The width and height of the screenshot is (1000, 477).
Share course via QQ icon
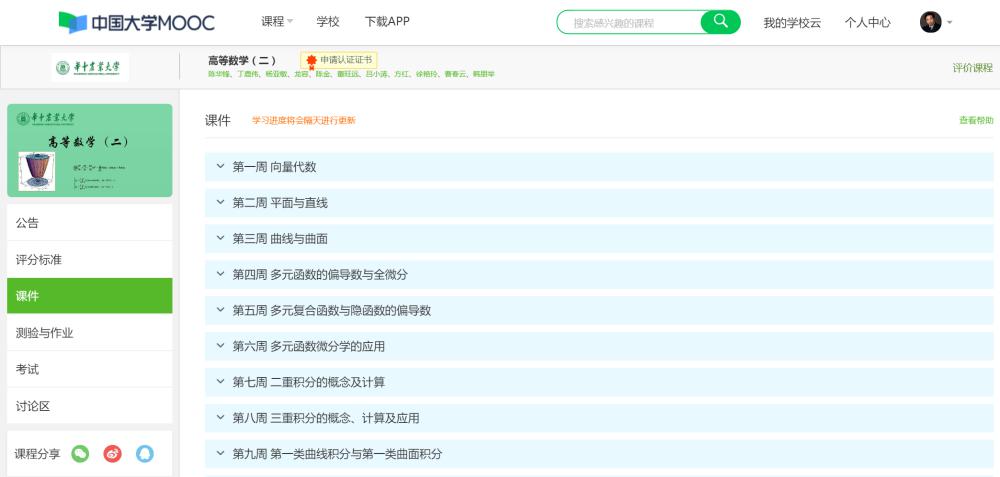145,454
